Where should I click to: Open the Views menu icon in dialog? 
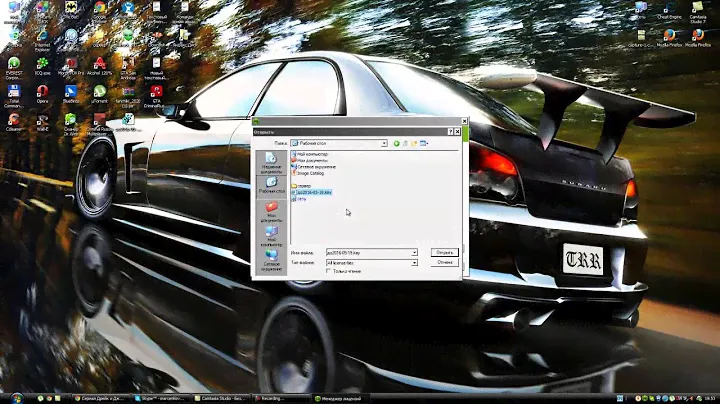coord(425,144)
